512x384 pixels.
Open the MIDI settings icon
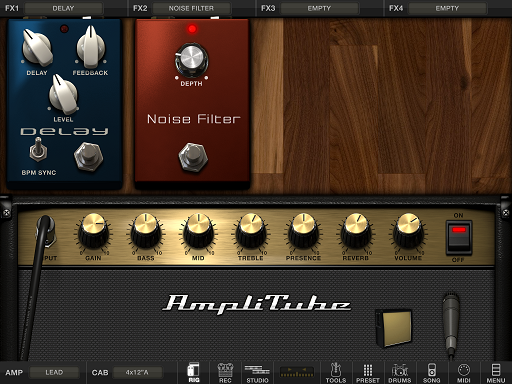(463, 373)
